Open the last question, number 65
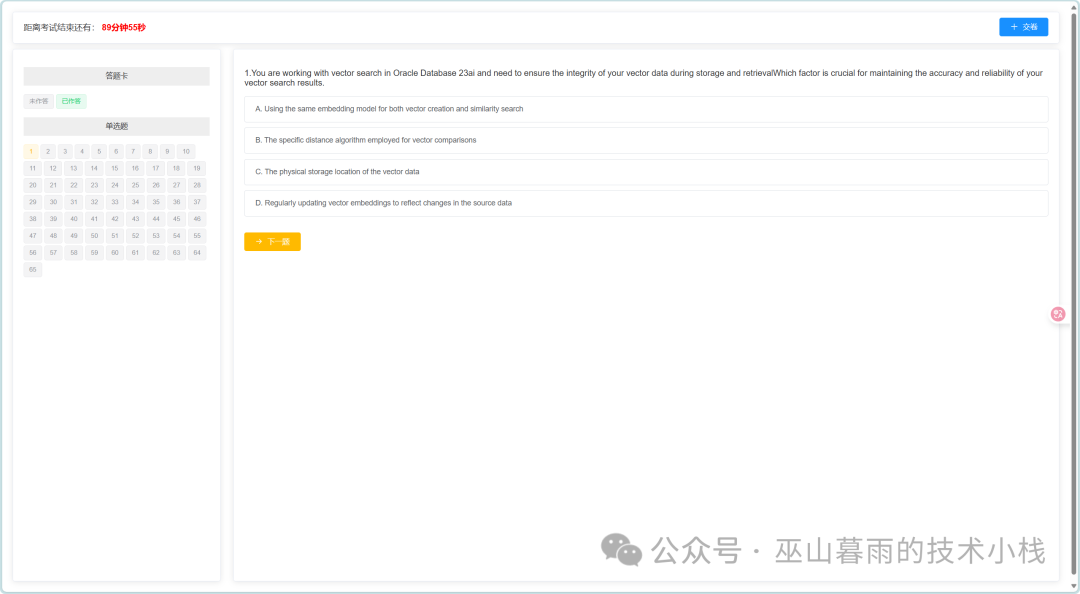The image size is (1080, 594). point(32,269)
